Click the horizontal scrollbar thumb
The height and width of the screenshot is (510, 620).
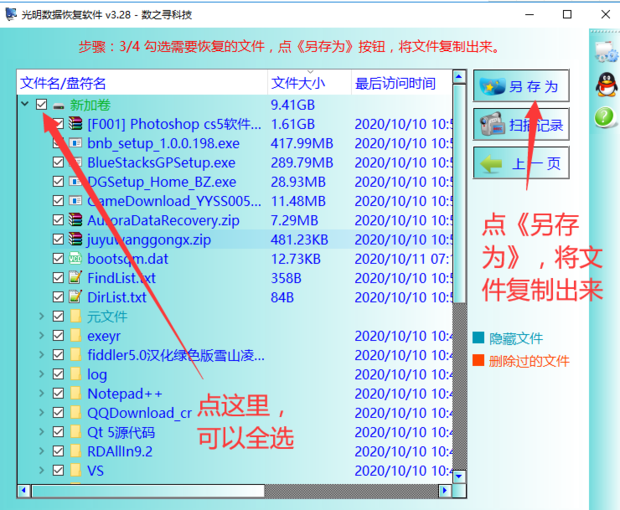(148, 491)
